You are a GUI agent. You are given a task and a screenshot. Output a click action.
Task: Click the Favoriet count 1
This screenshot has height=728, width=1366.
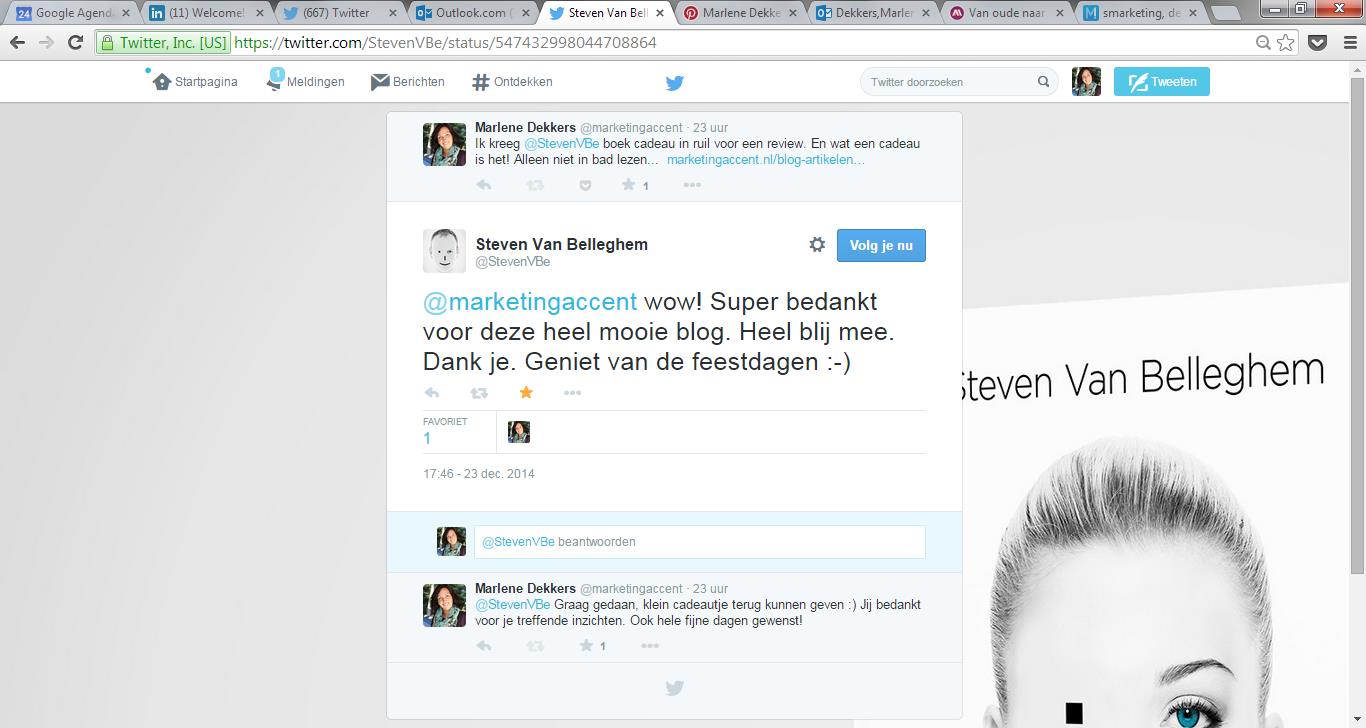click(427, 438)
